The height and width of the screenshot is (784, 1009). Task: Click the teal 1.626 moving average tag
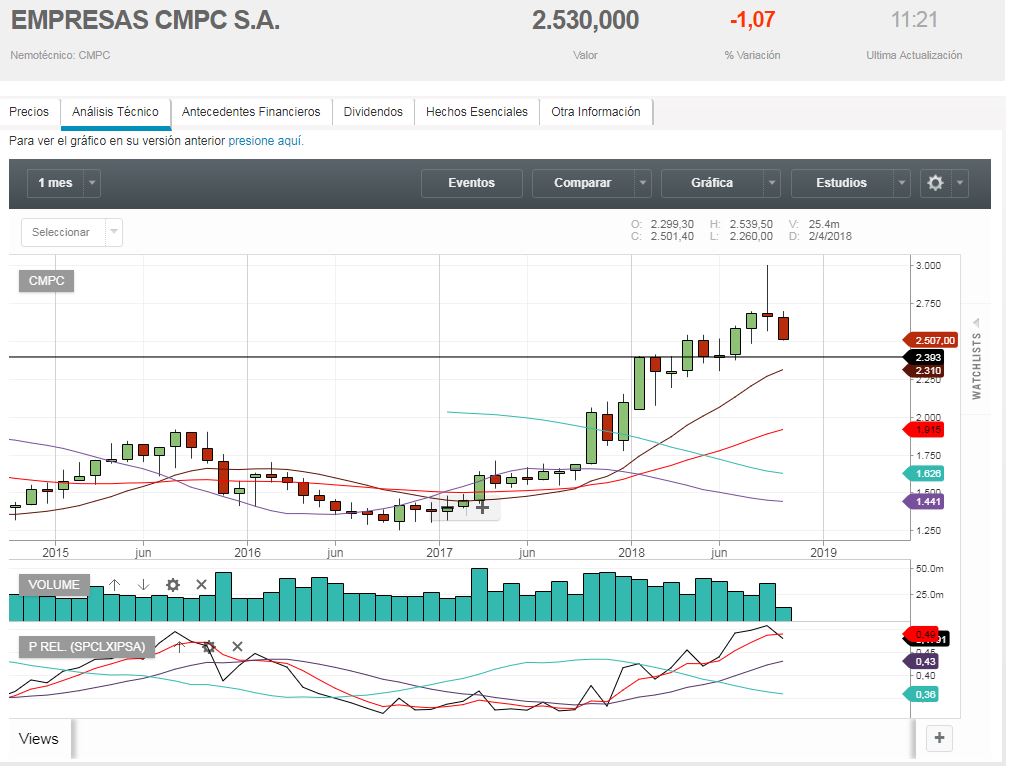pos(925,473)
